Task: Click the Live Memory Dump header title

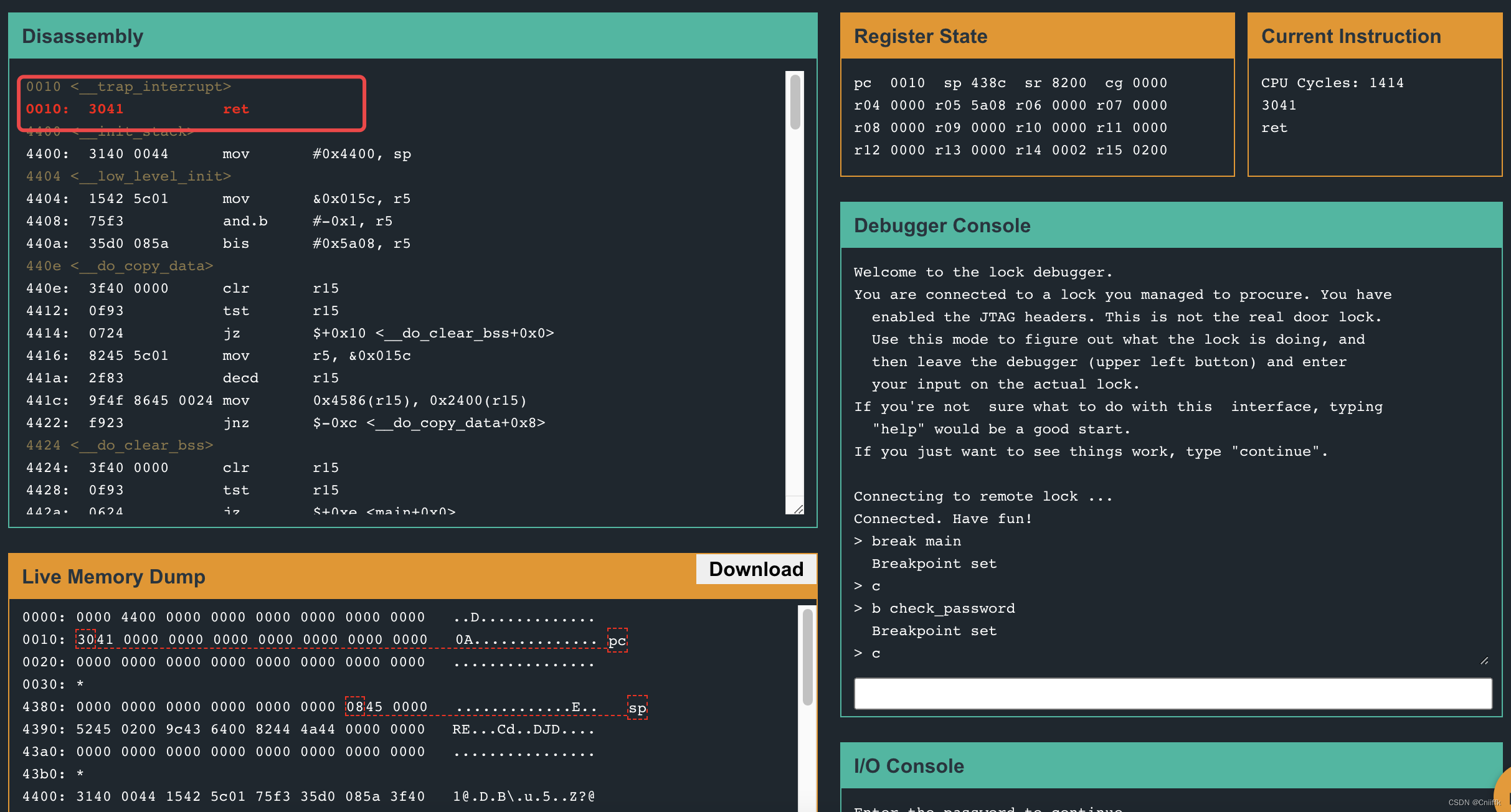Action: click(x=114, y=577)
